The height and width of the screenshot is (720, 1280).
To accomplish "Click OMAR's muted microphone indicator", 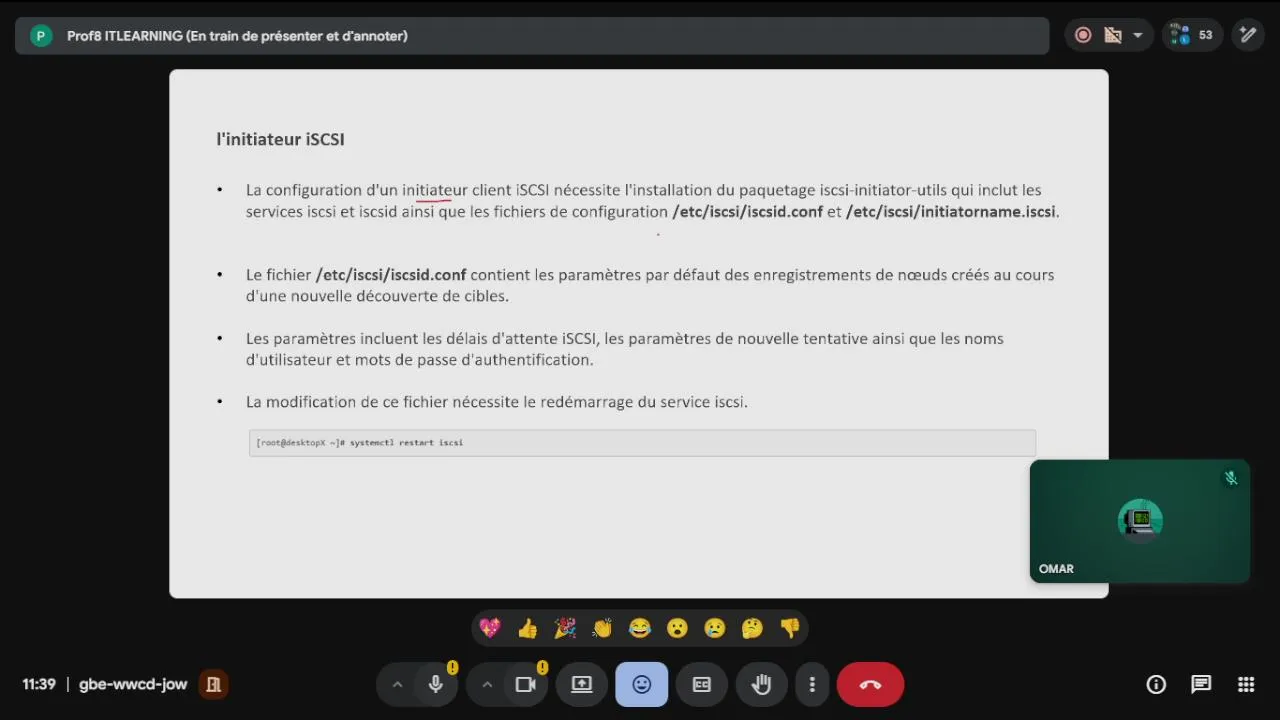I will click(x=1231, y=478).
